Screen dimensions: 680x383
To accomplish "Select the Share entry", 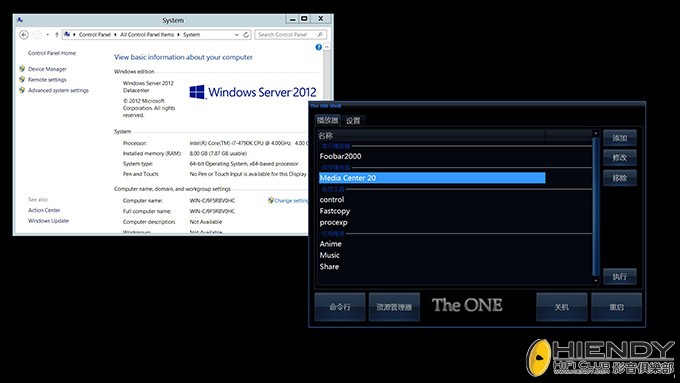I will pos(329,266).
